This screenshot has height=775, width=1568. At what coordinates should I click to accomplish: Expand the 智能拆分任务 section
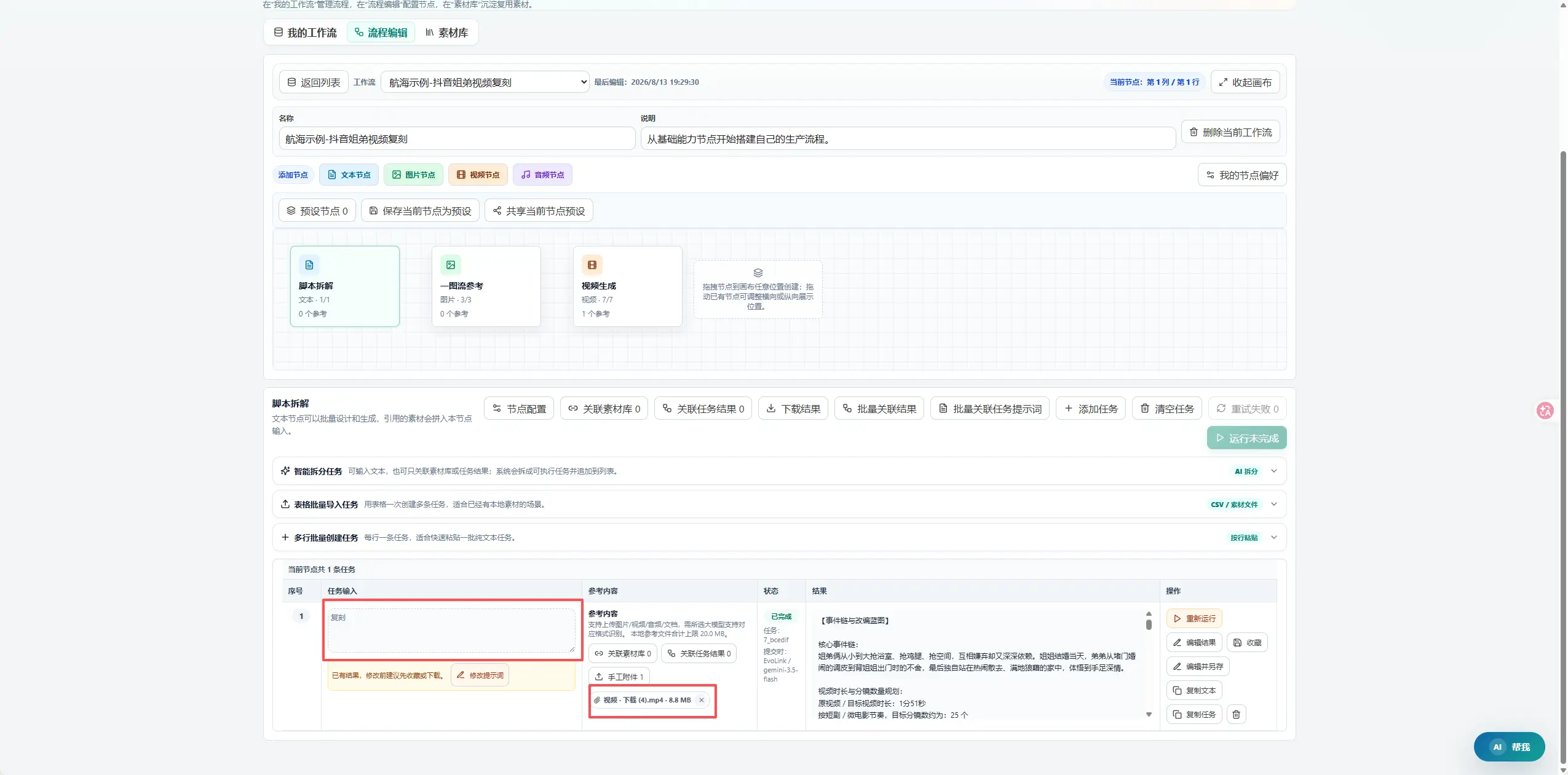[779, 471]
